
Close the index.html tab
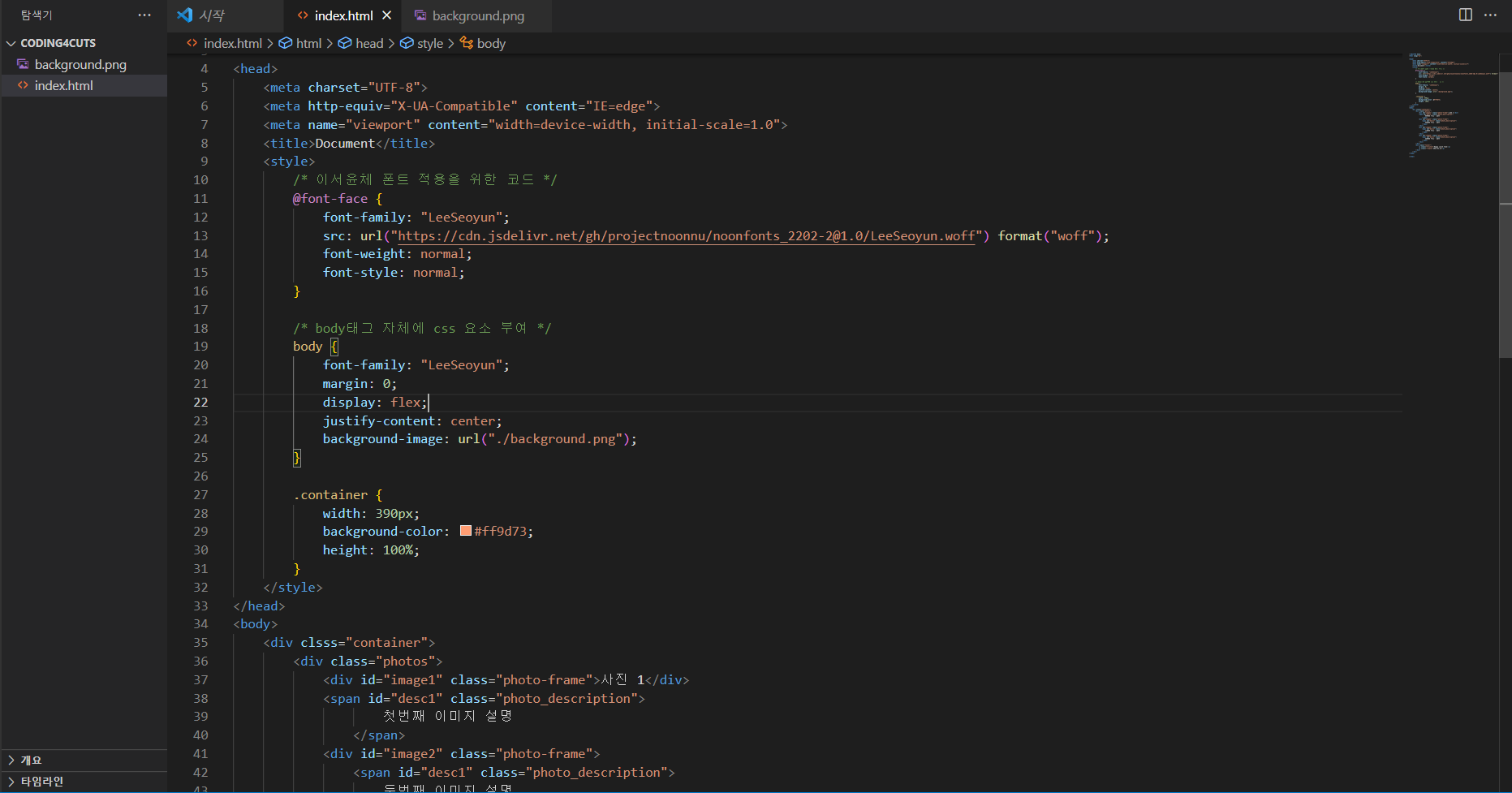click(x=387, y=15)
